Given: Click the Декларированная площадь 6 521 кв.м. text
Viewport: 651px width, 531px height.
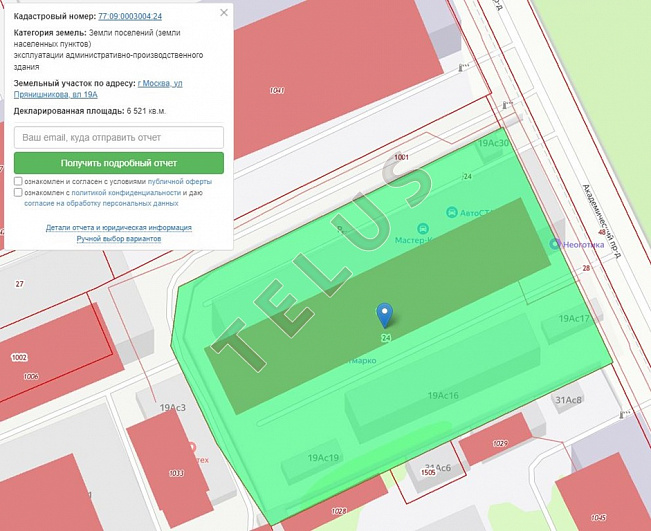Looking at the screenshot, I should point(90,111).
